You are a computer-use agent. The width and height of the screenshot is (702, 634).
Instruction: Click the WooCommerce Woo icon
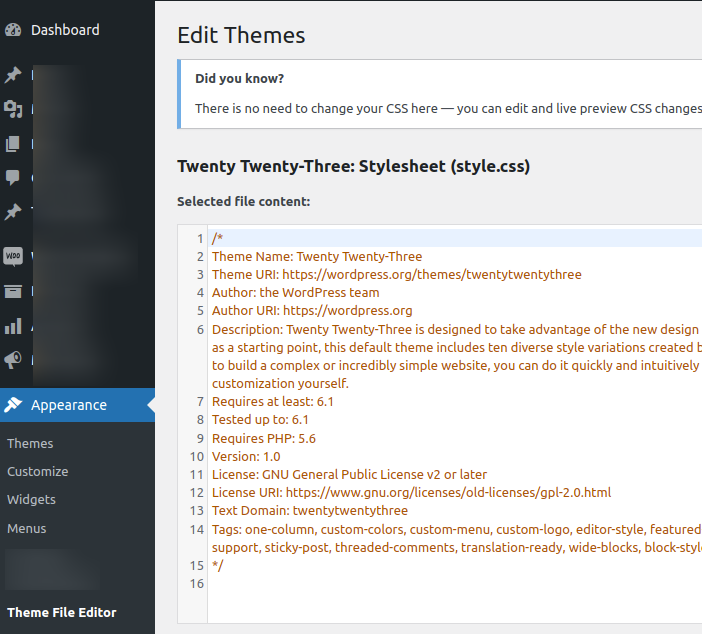(13, 256)
